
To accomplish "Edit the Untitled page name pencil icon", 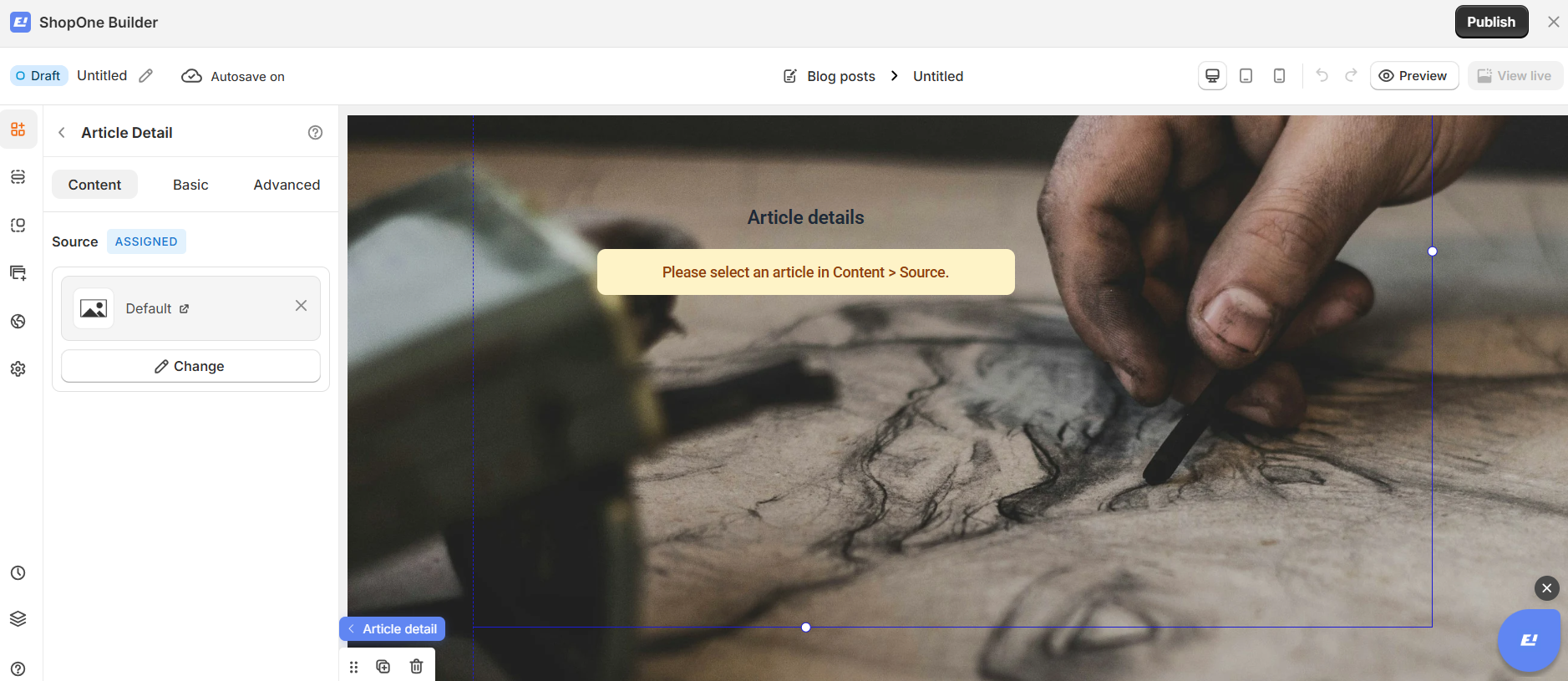I will tap(146, 76).
